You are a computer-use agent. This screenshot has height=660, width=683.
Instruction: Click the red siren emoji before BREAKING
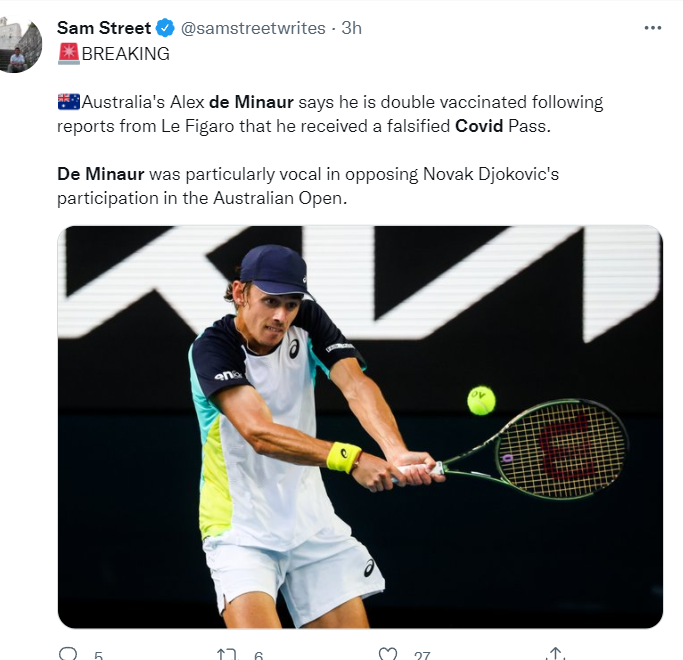point(68,54)
